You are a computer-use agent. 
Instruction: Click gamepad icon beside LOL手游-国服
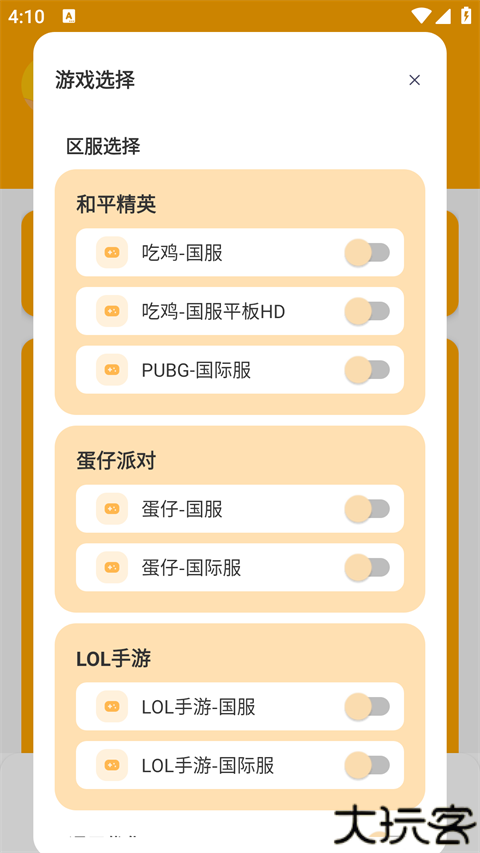(x=112, y=706)
